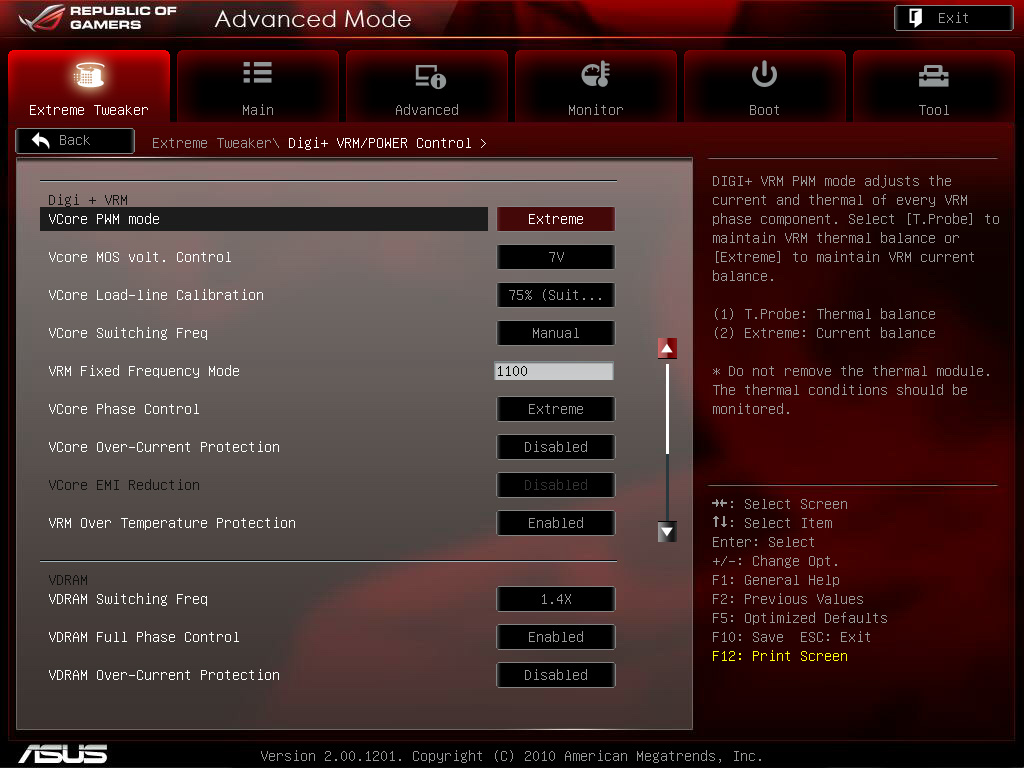Toggle VCore Over-Current Protection Disabled setting
Screen dimensions: 1024x768
[556, 447]
